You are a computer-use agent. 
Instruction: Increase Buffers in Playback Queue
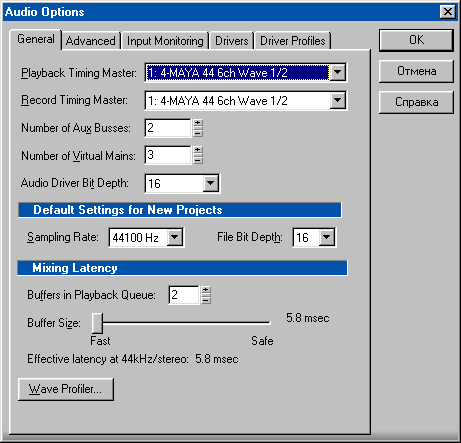coord(206,290)
